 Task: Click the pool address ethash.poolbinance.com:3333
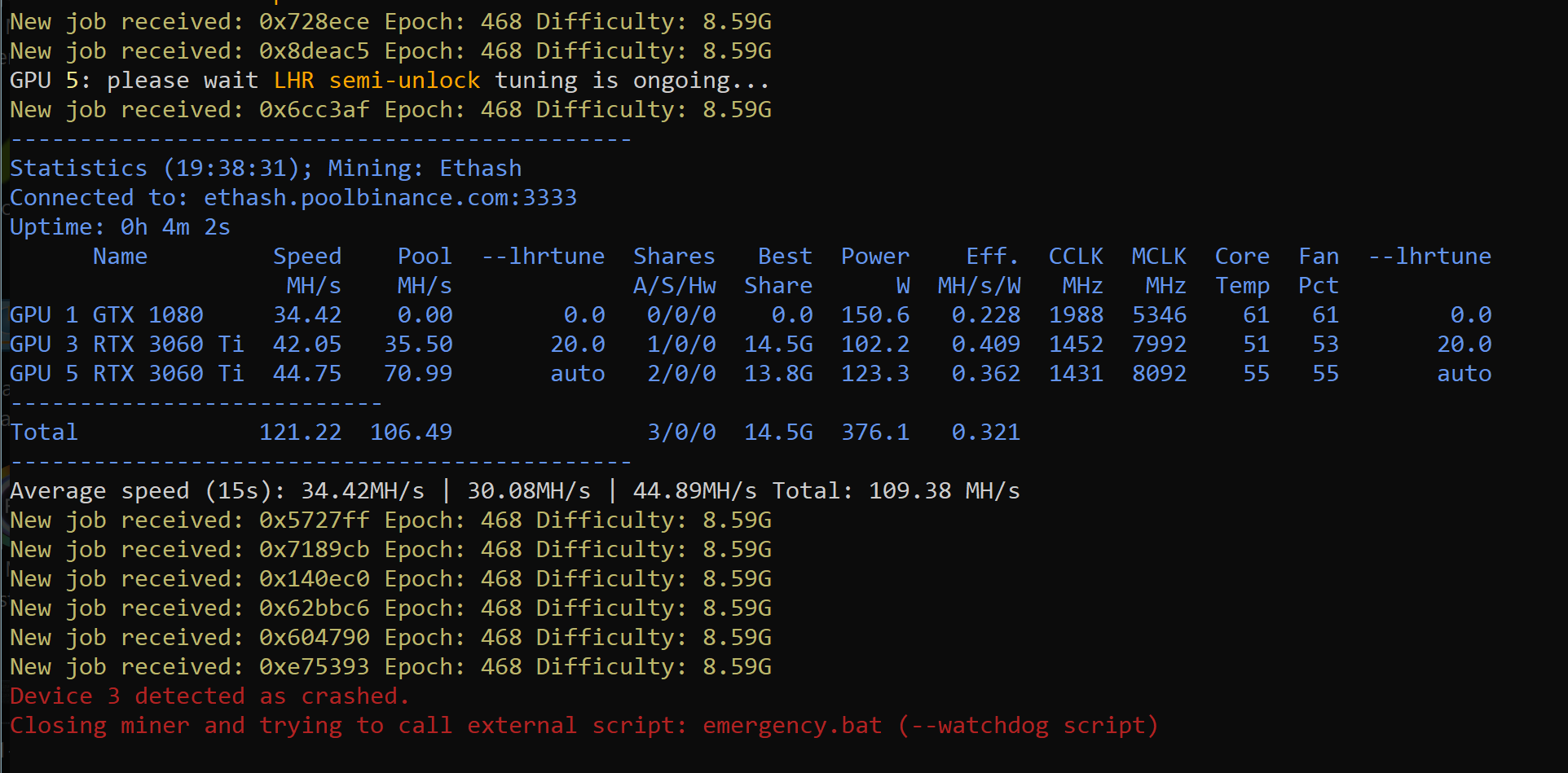click(x=390, y=198)
